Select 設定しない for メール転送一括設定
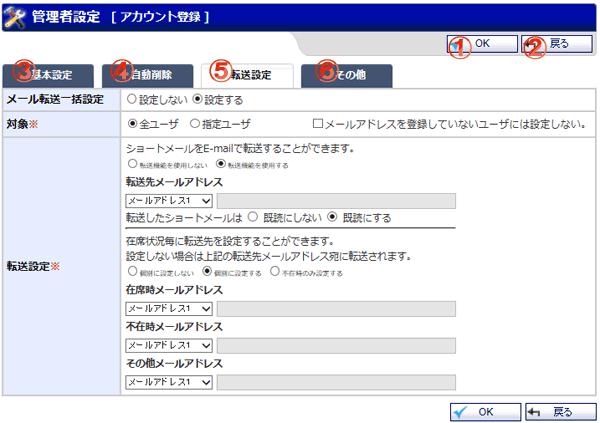This screenshot has width=600, height=423. (x=132, y=100)
